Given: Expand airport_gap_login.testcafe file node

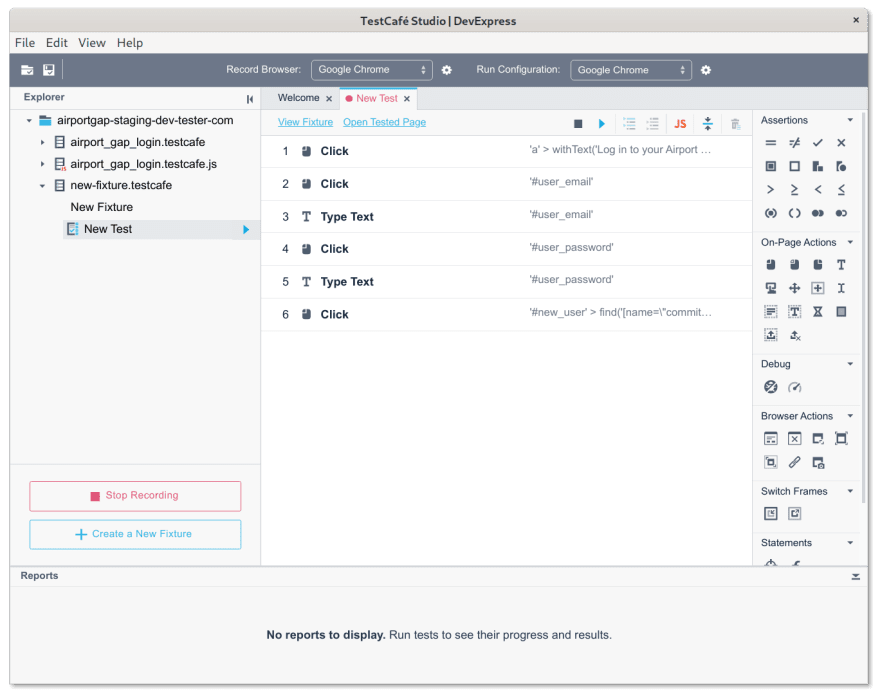Looking at the screenshot, I should (x=42, y=142).
